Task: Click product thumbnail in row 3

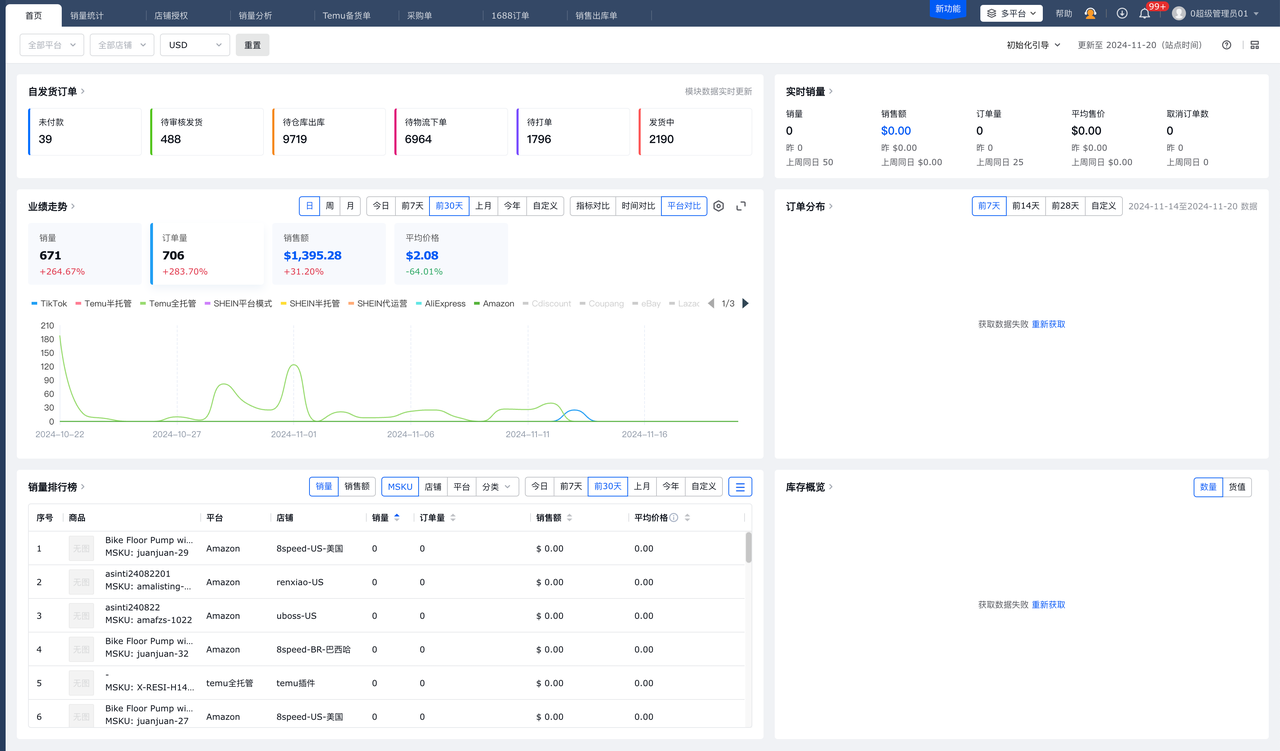Action: tap(81, 616)
